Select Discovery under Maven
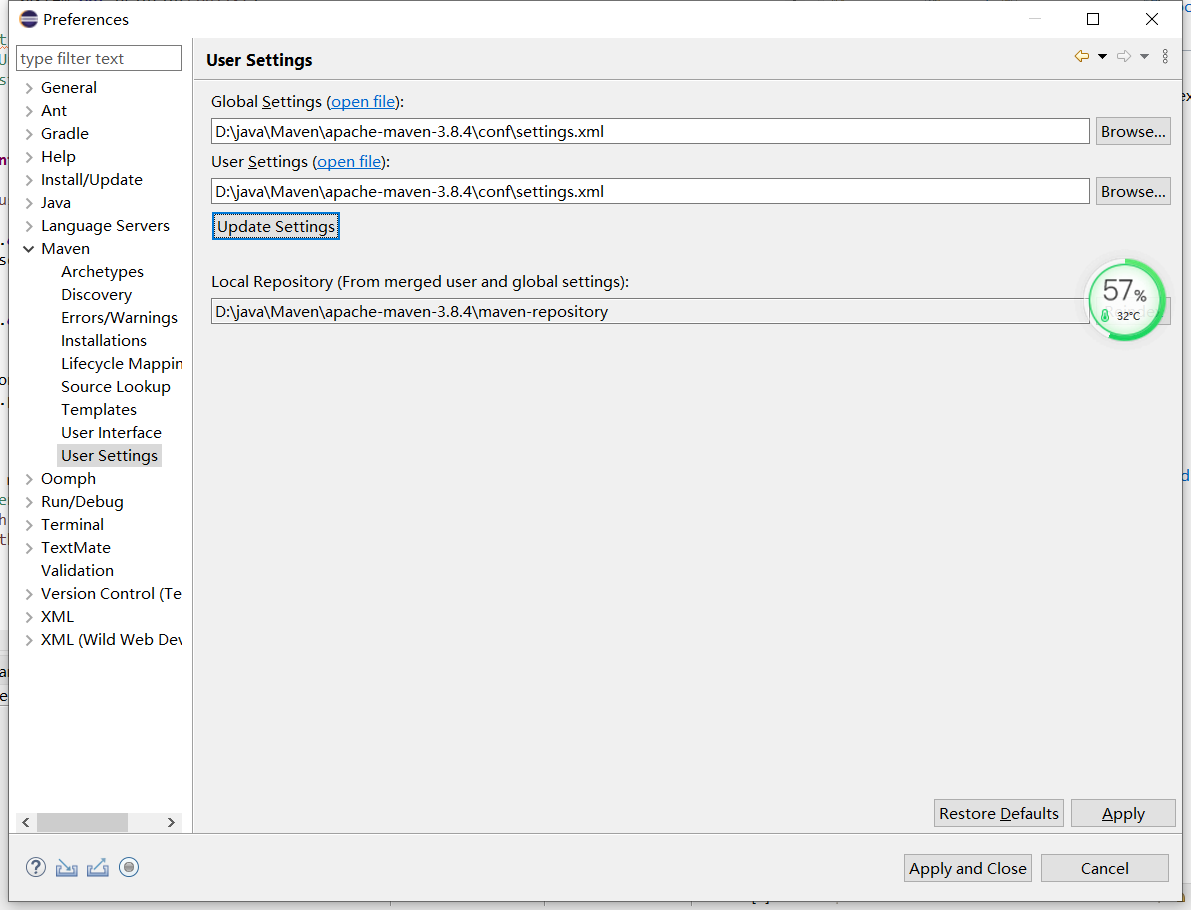The width and height of the screenshot is (1191, 910). [96, 295]
